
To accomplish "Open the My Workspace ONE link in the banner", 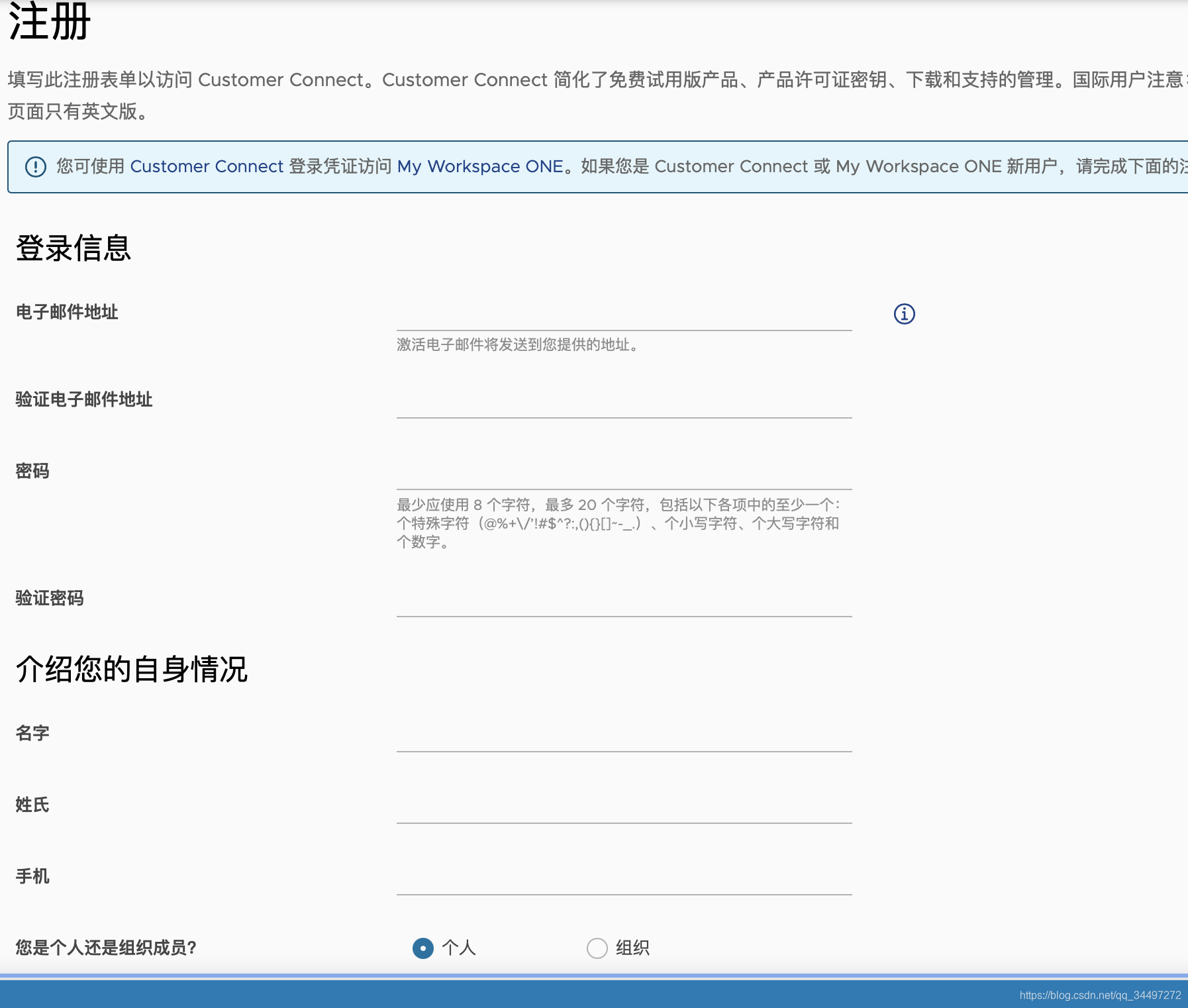I will click(x=480, y=166).
